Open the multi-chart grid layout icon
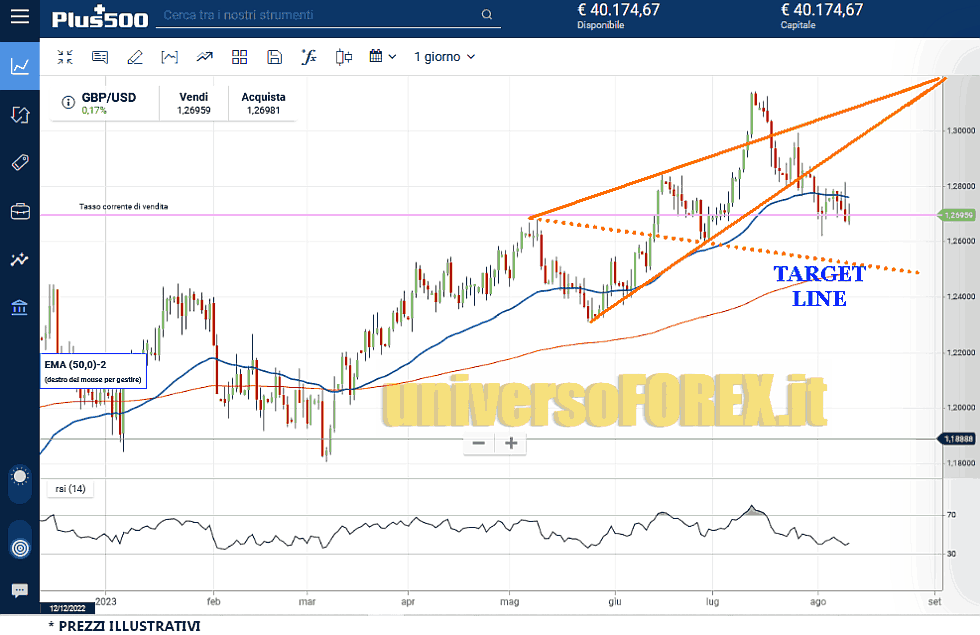Screen dimensions: 980x635 pos(239,57)
